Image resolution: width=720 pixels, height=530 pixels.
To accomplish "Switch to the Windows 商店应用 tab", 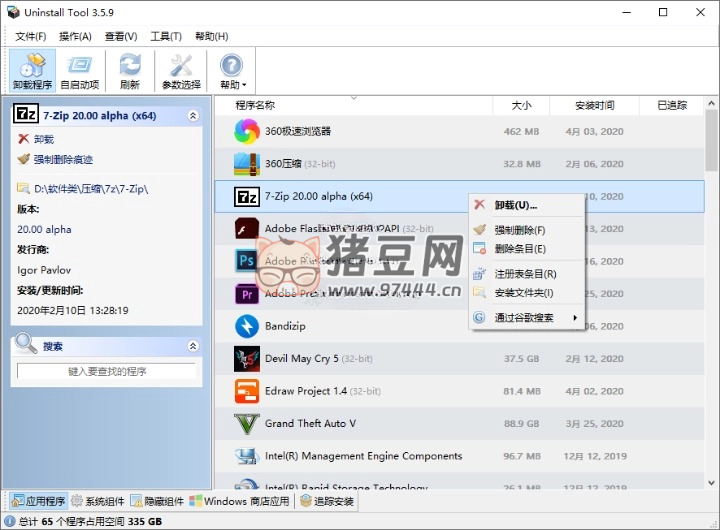I will [239, 501].
